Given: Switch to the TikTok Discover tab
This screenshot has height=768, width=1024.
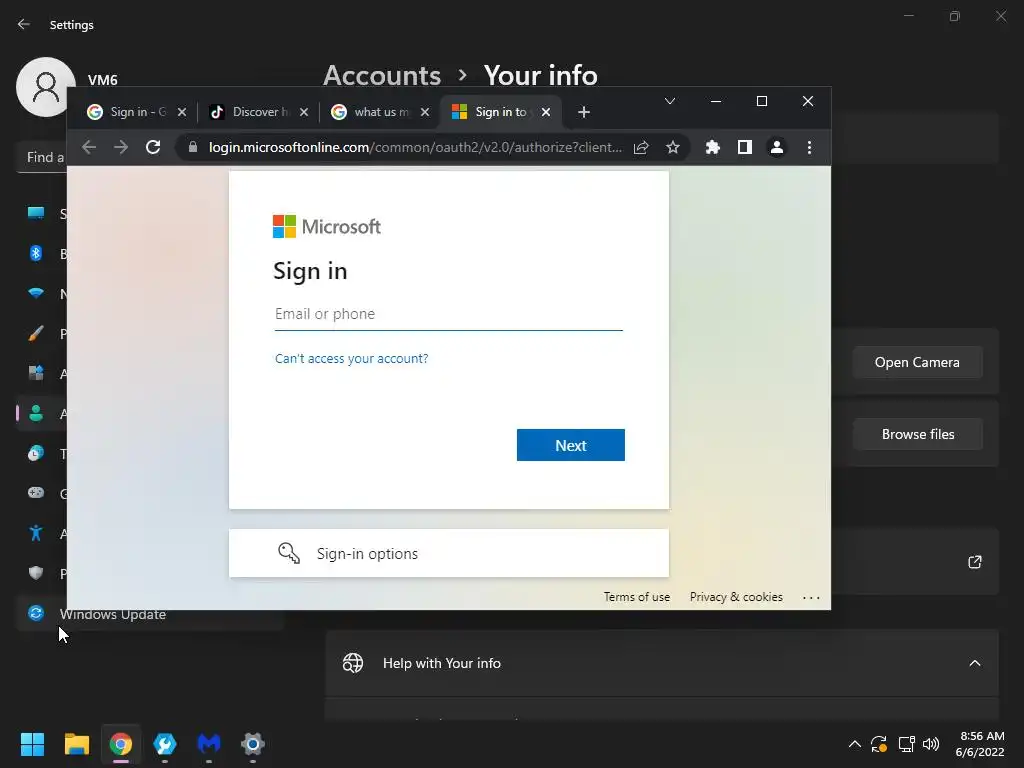Looking at the screenshot, I should (258, 112).
